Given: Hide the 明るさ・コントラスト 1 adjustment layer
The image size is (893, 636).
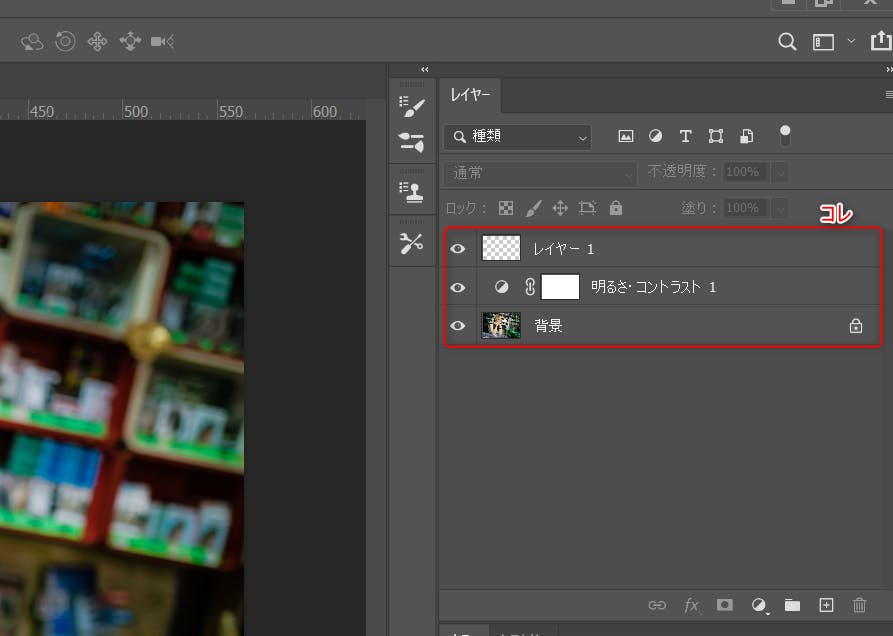Looking at the screenshot, I should point(458,287).
